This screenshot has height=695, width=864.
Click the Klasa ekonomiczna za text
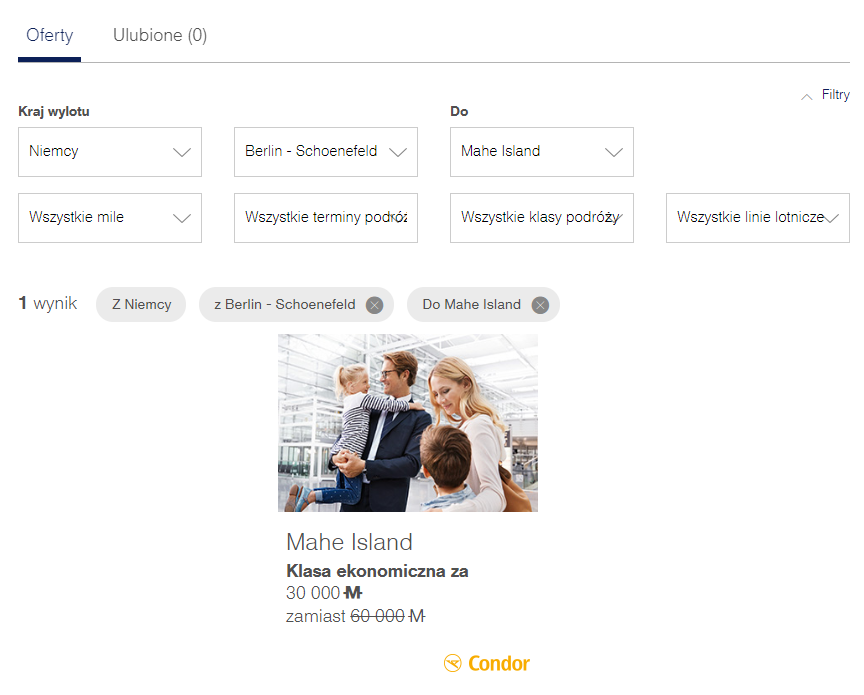pyautogui.click(x=377, y=571)
